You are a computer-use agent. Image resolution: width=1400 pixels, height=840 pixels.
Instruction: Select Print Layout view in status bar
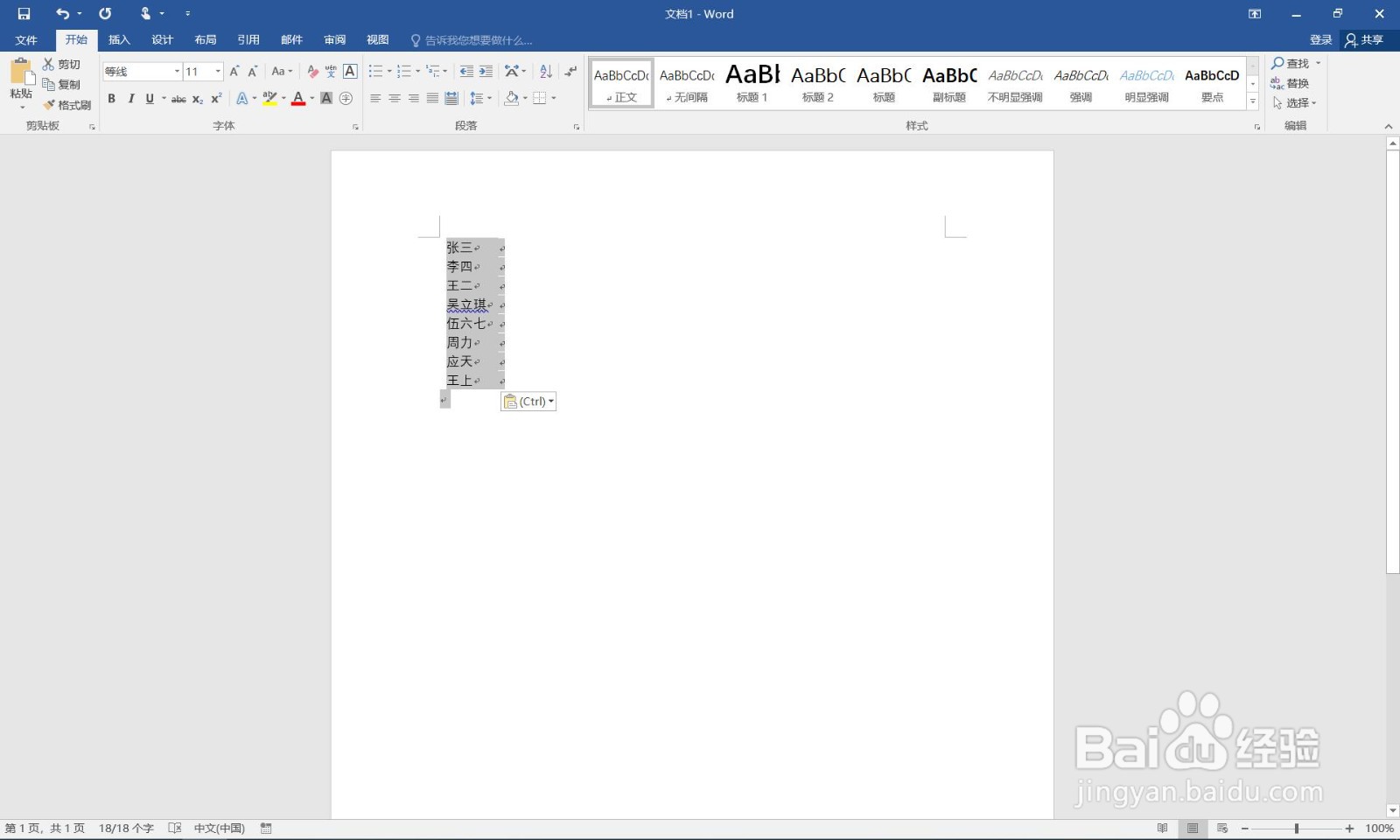1193,828
